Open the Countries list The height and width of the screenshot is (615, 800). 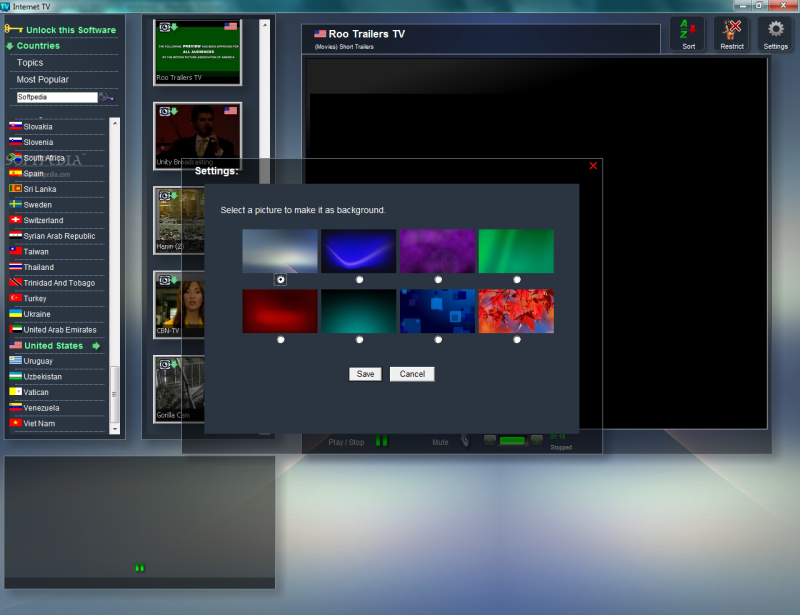(x=38, y=46)
